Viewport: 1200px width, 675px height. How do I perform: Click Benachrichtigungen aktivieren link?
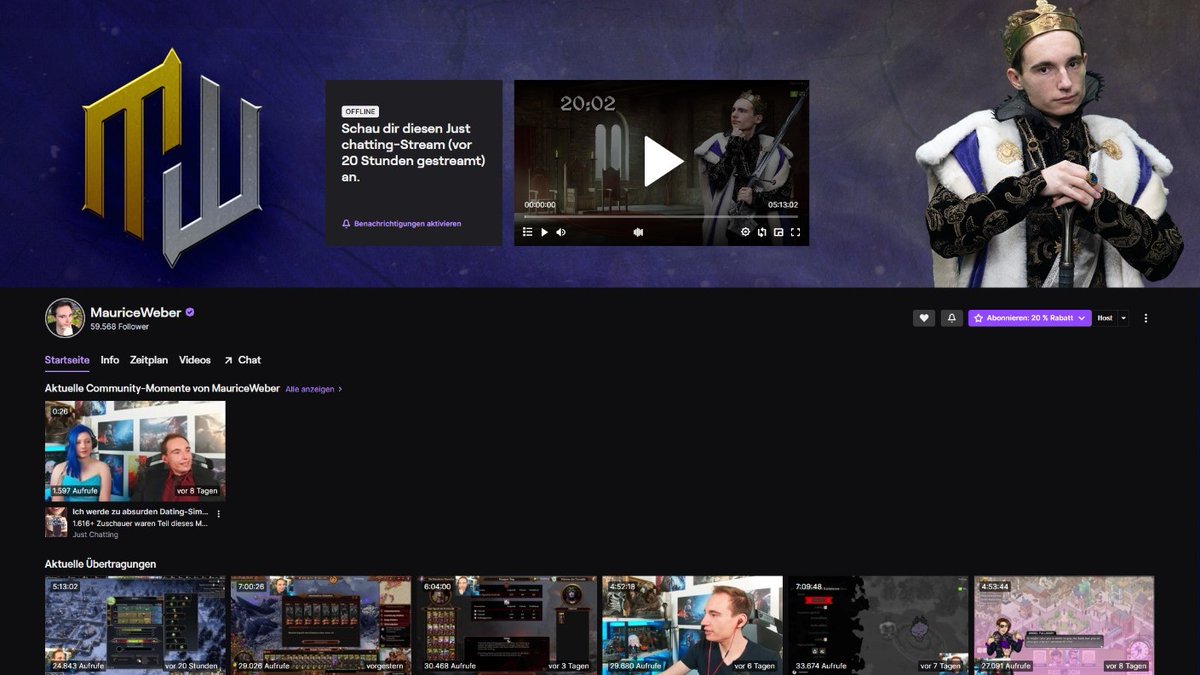(401, 224)
